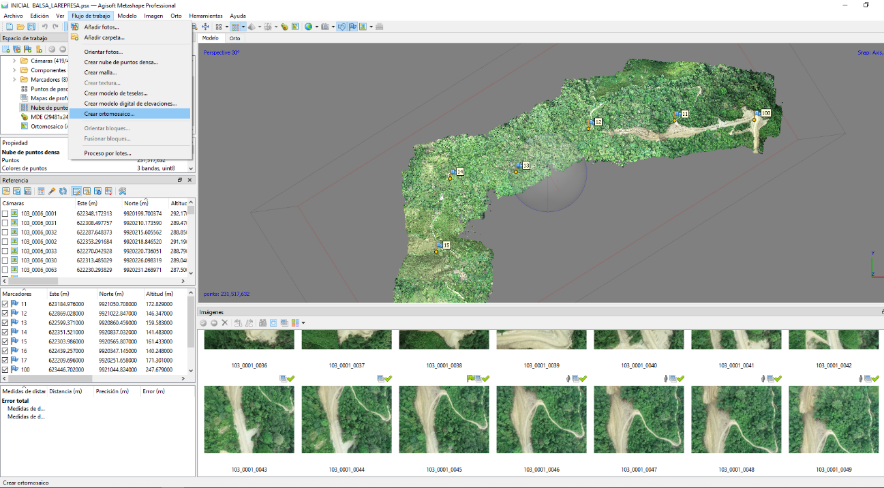The width and height of the screenshot is (884, 488).
Task: Expand the Cámaras tree node
Action: click(x=15, y=61)
